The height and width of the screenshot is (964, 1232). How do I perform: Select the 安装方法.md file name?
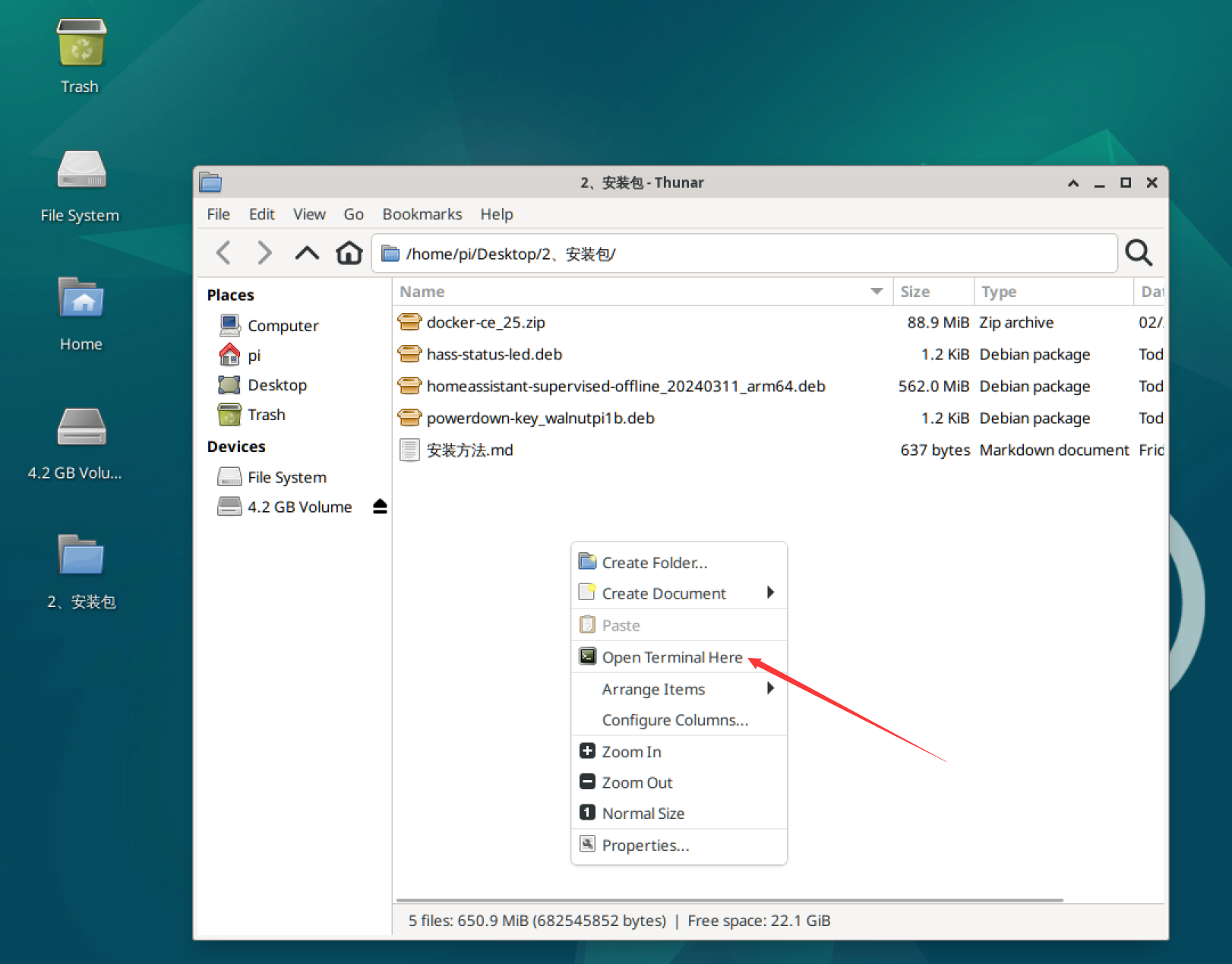(469, 450)
